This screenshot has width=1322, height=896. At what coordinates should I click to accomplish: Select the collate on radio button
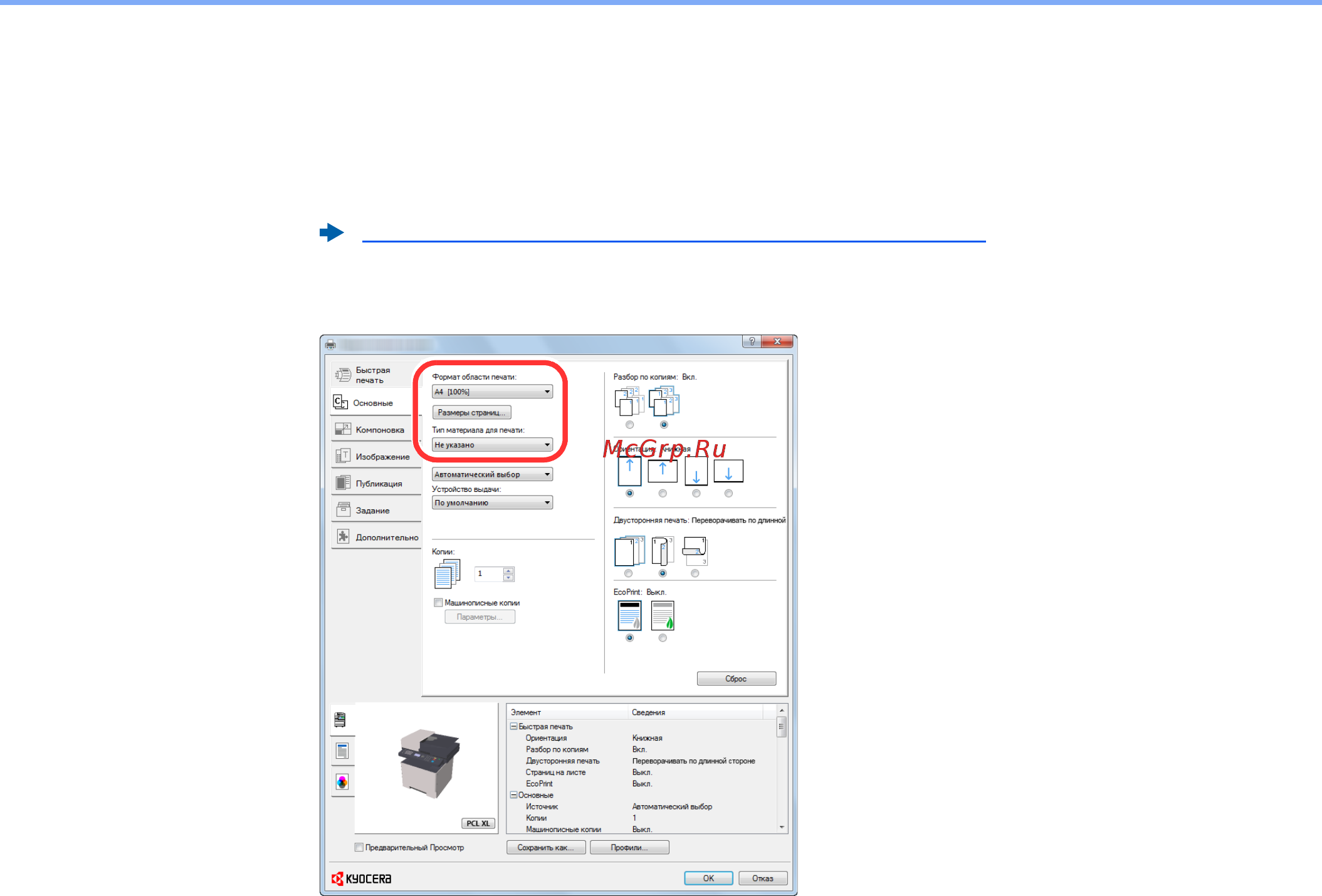(x=664, y=425)
